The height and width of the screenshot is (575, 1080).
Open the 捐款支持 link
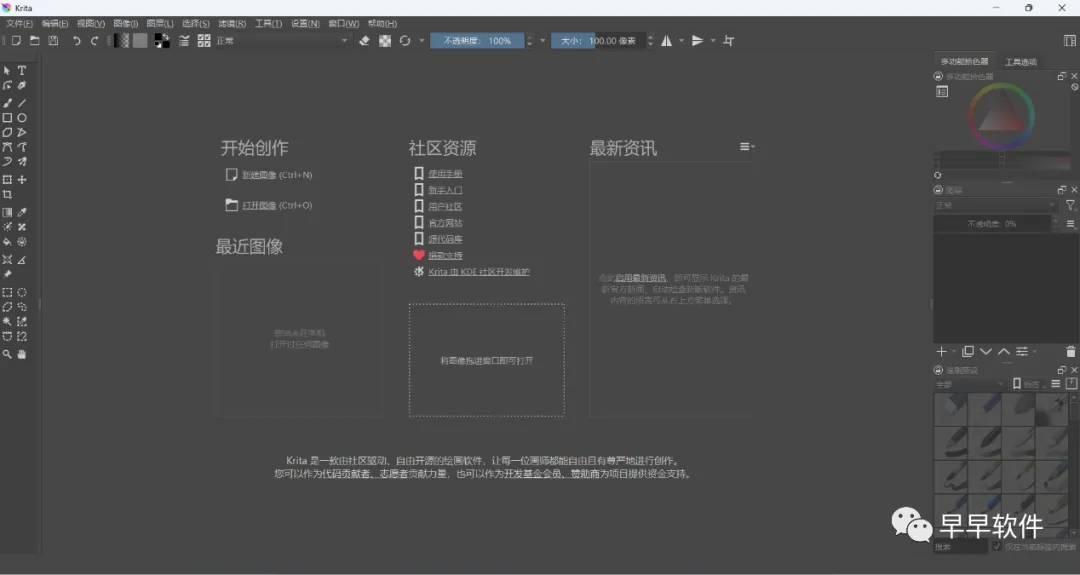pos(446,255)
